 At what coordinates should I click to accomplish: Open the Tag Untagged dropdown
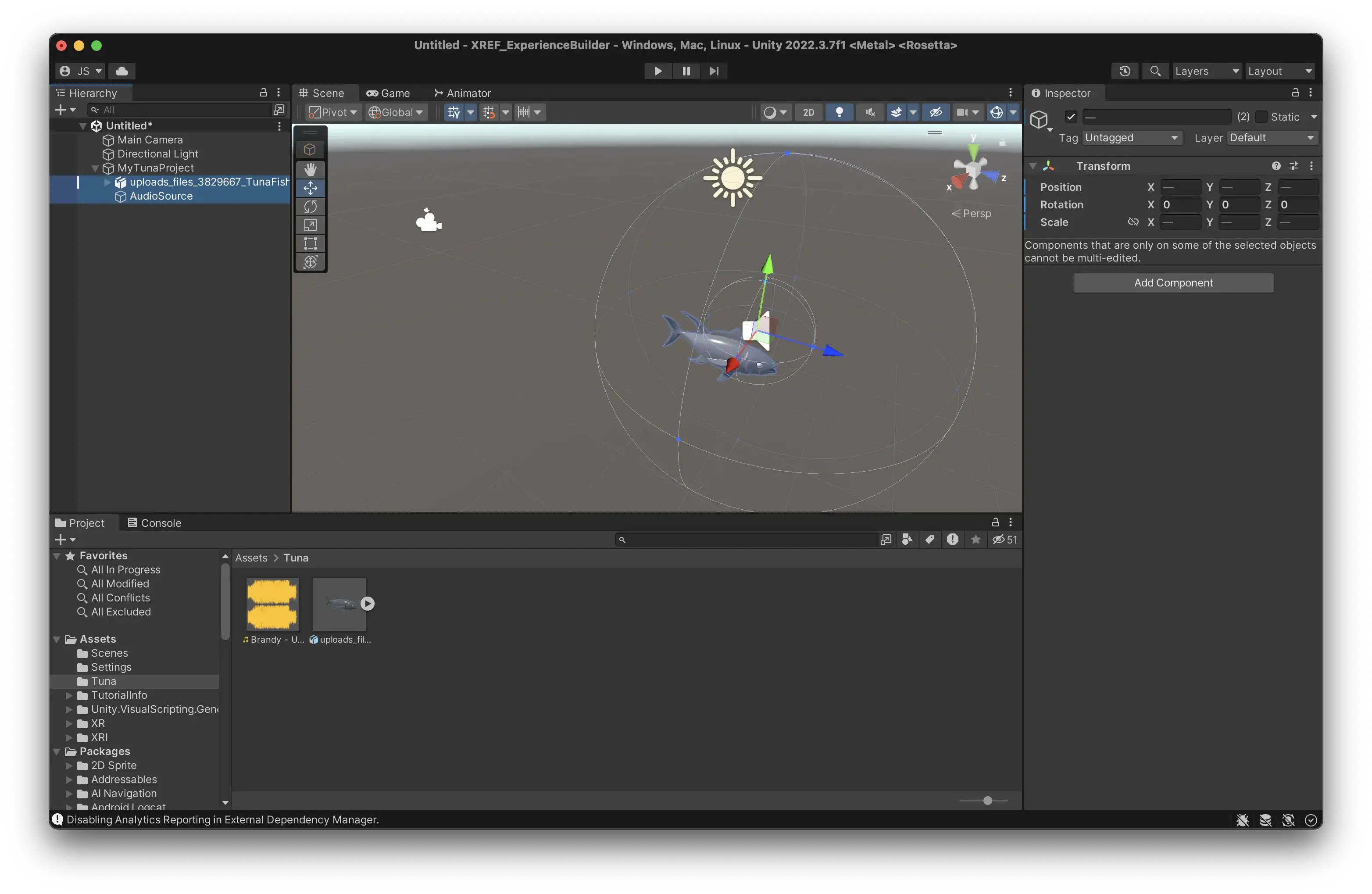coord(1131,138)
